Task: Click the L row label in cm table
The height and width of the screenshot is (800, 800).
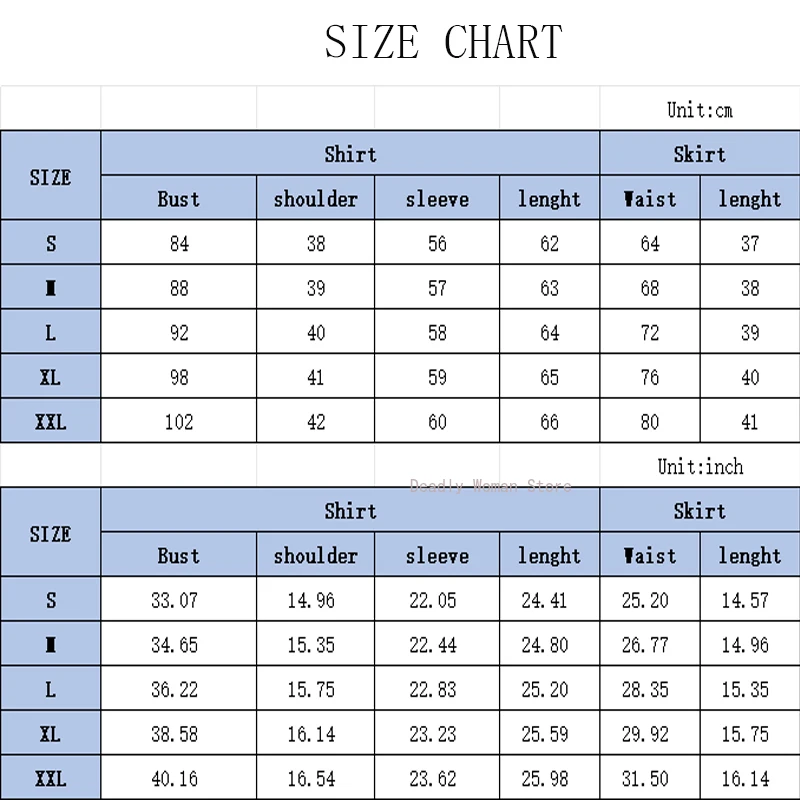Action: click(51, 333)
